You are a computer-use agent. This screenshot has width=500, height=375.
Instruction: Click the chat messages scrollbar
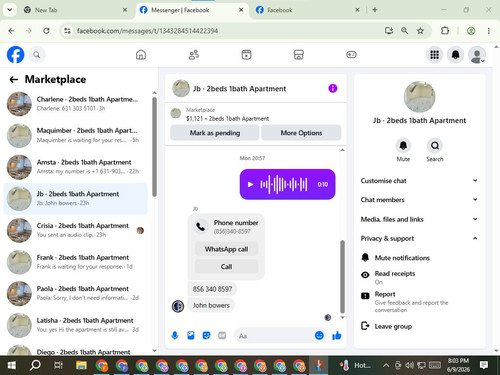point(342,276)
